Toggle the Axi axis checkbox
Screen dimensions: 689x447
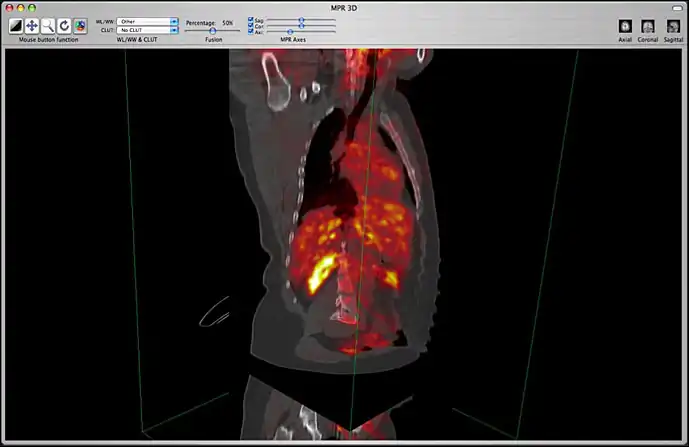pos(251,31)
